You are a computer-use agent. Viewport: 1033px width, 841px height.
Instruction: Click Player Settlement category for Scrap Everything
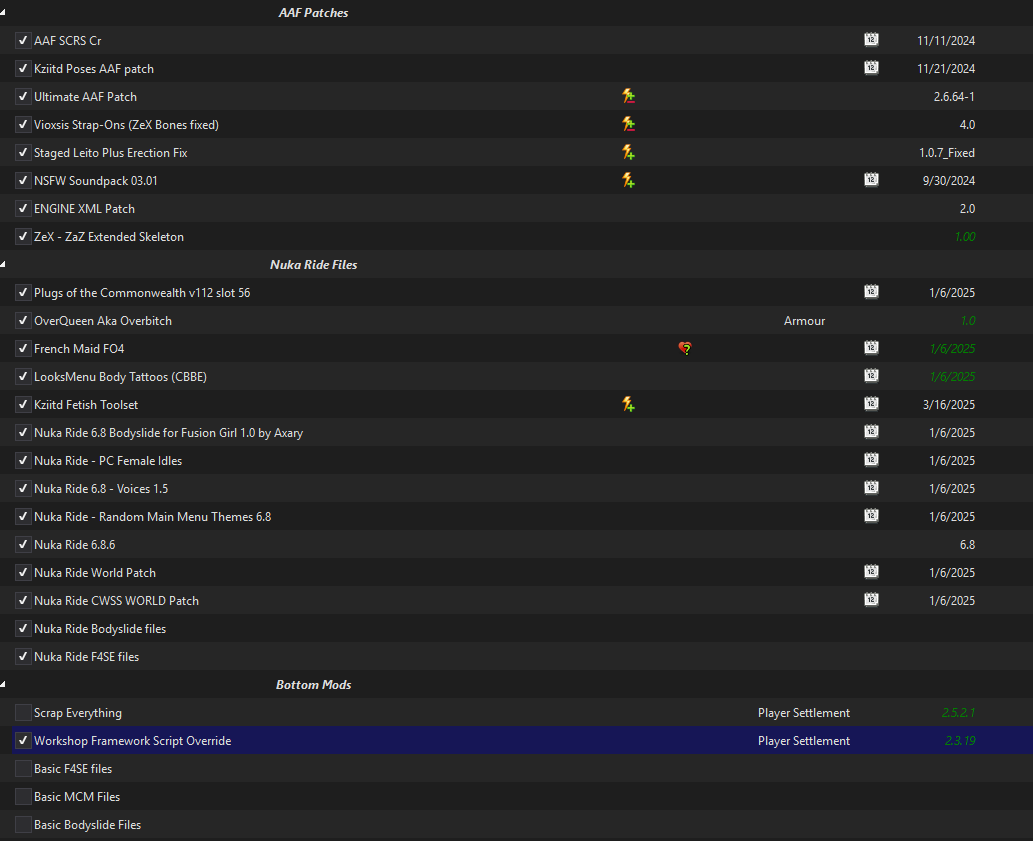coord(804,713)
